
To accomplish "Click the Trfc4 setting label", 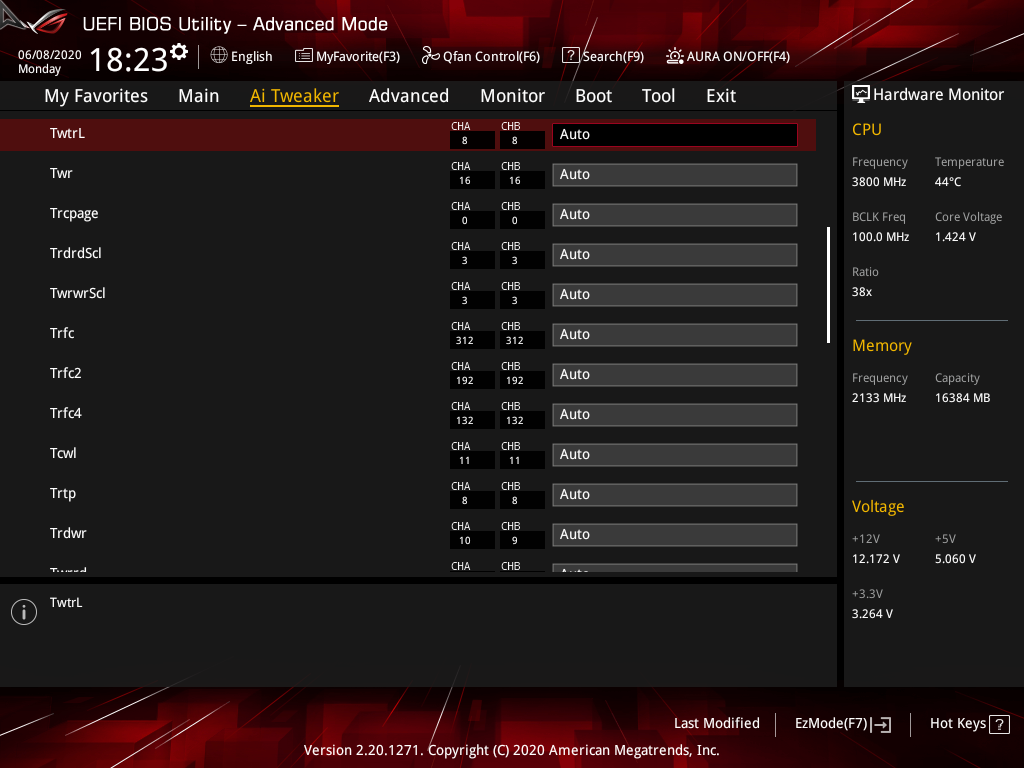I will pos(65,413).
